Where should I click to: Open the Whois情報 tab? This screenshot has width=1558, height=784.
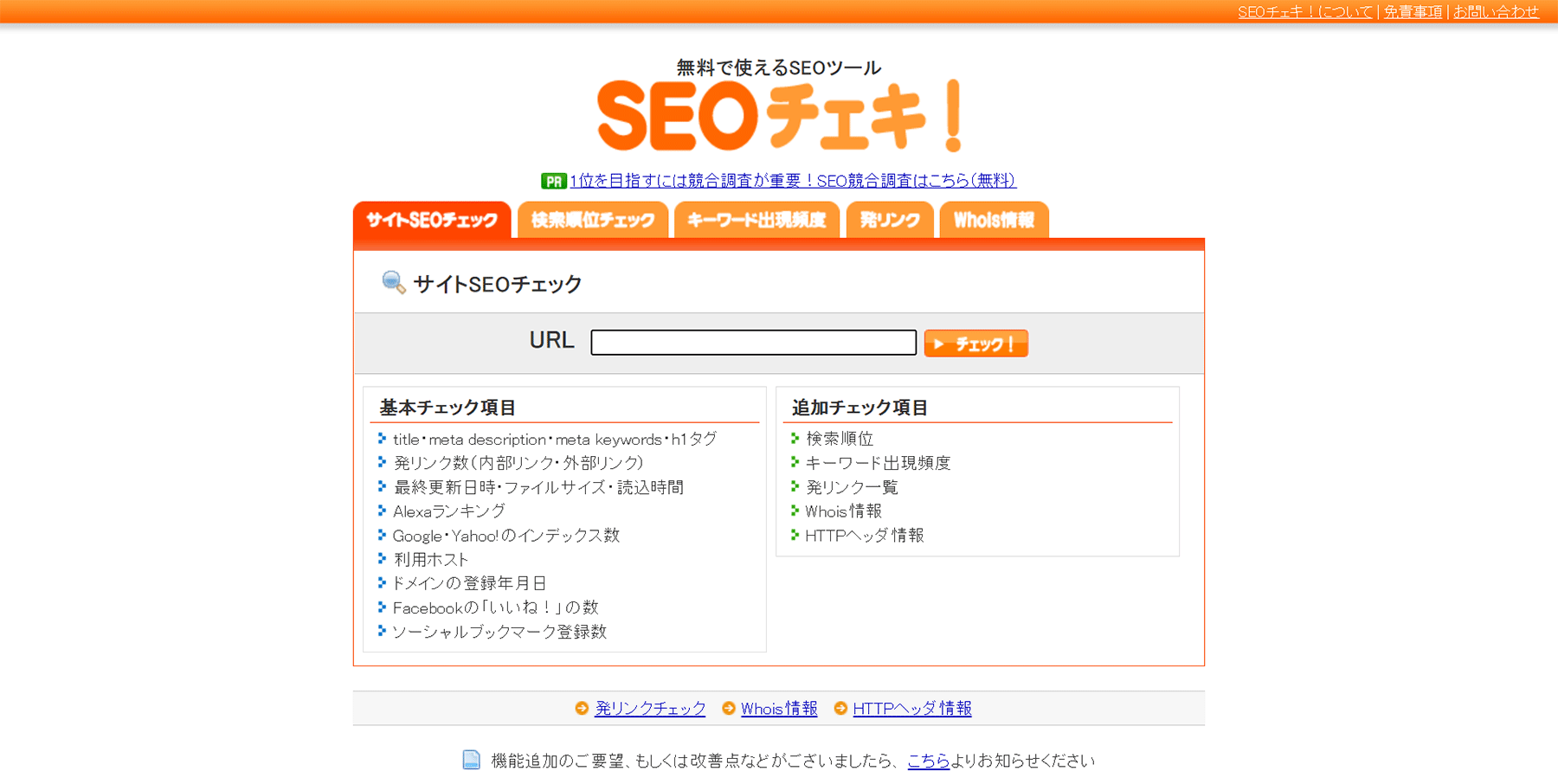994,220
